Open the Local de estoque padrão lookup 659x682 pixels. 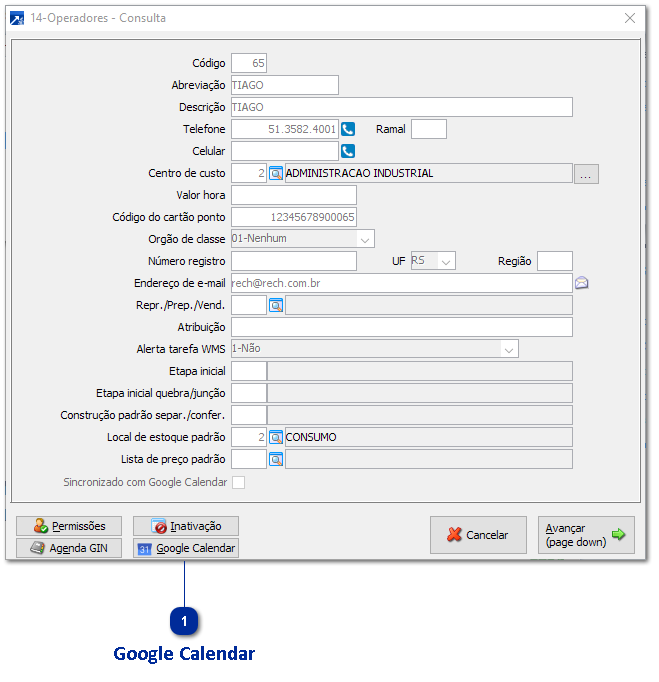click(276, 437)
